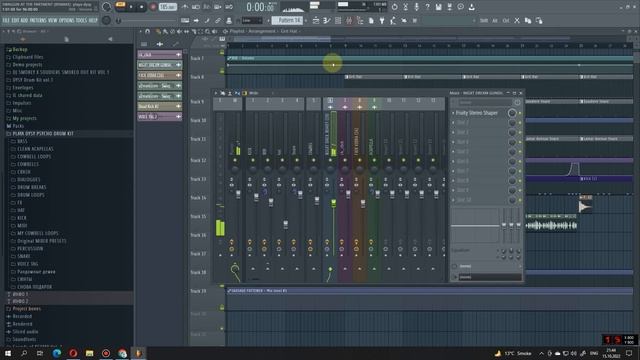Click the view browser toolbar icon
Screen dimensions: 640x360
tap(360, 20)
